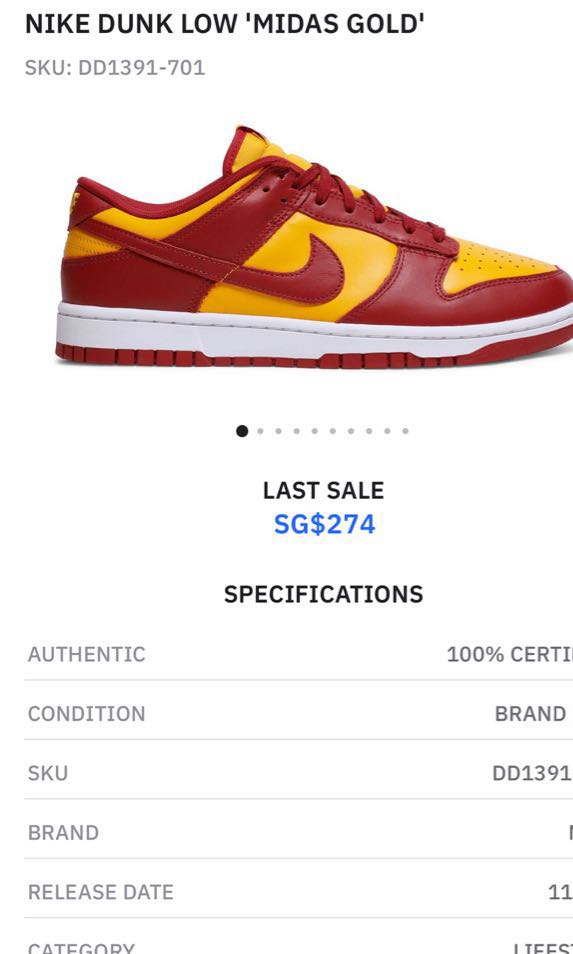Open the Midas Gold sneaker product image
573x954 pixels.
[316, 246]
